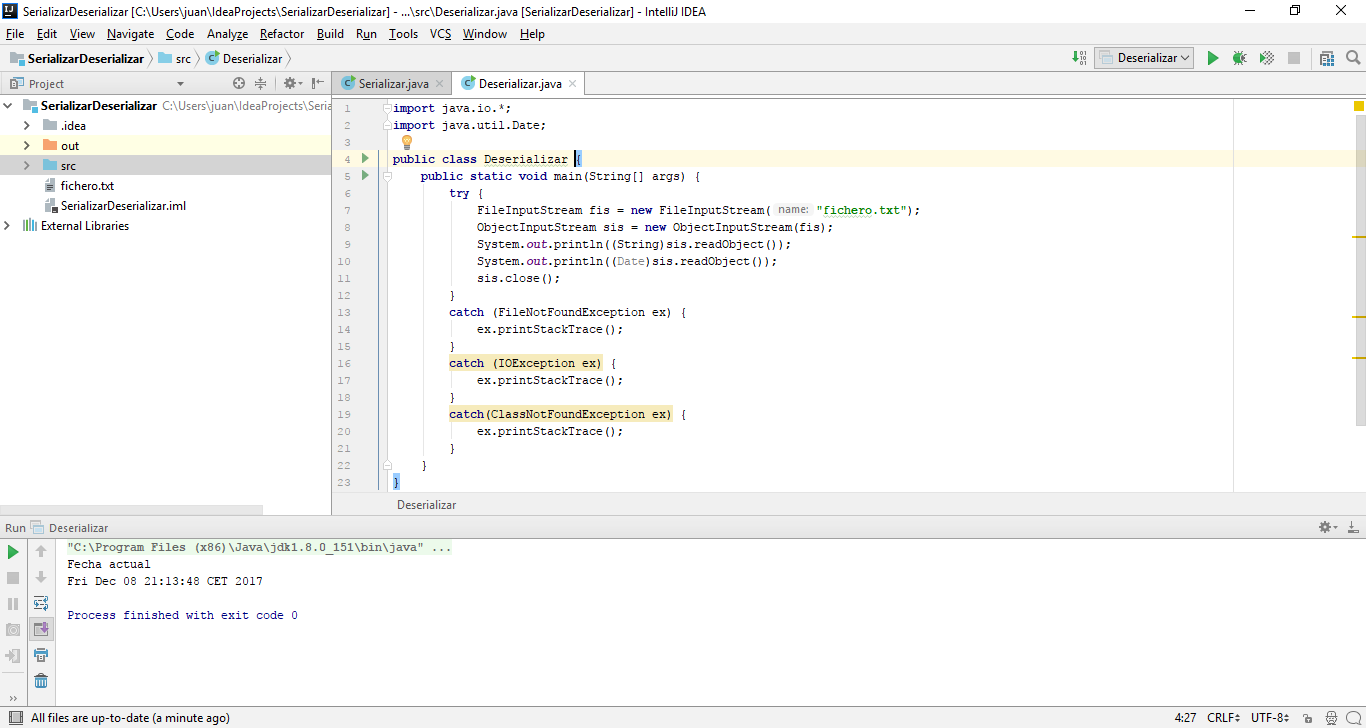The height and width of the screenshot is (728, 1366).
Task: Select fichero.txt in the project tree
Action: click(87, 186)
